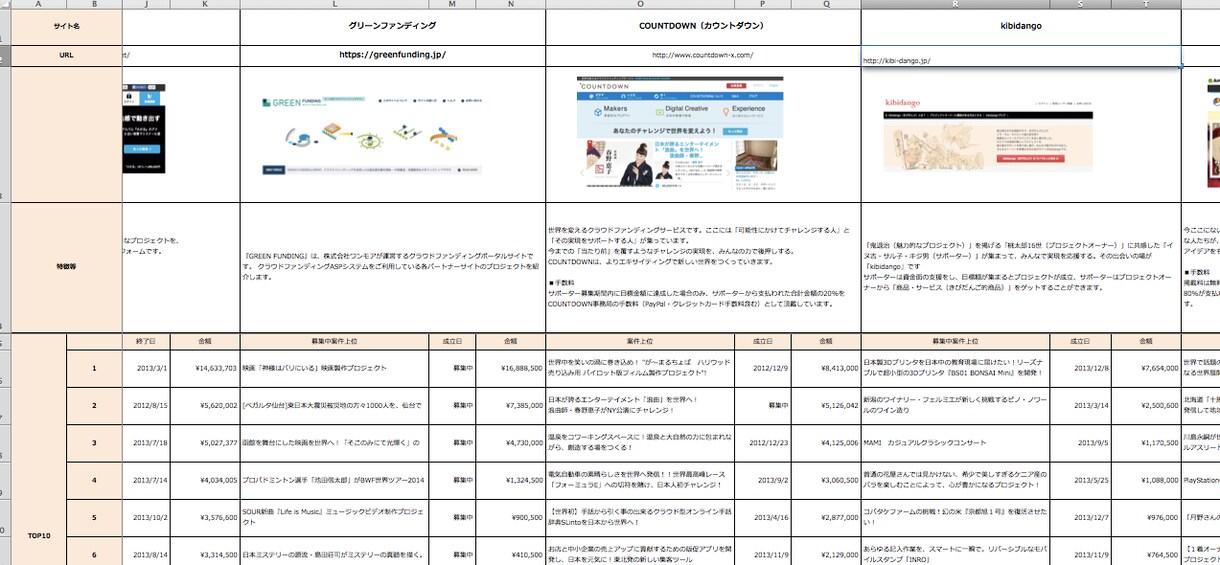Select column O header
Viewport: 1220px width, 565px height.
tap(640, 4)
